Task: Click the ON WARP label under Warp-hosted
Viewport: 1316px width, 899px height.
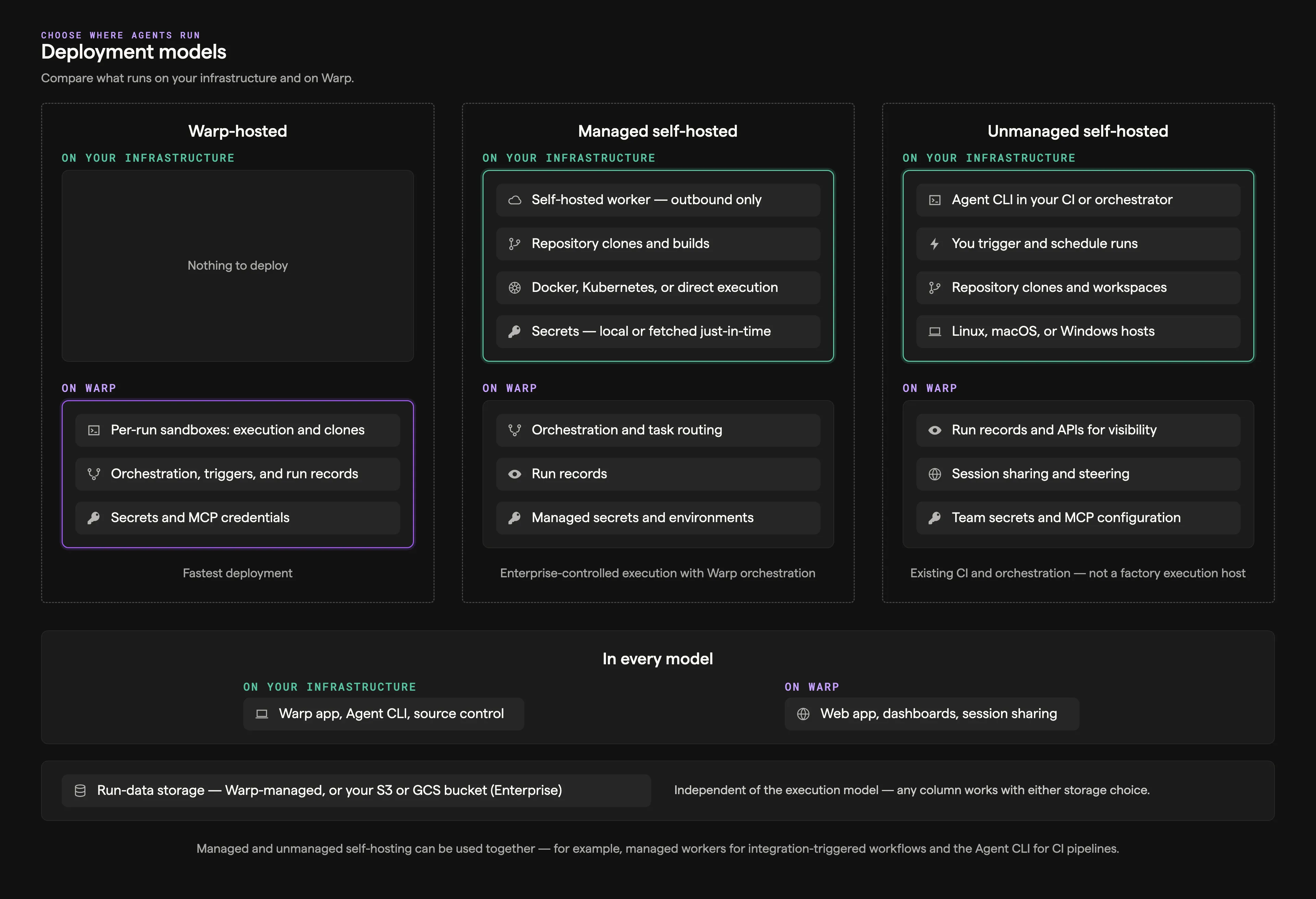Action: (89, 389)
